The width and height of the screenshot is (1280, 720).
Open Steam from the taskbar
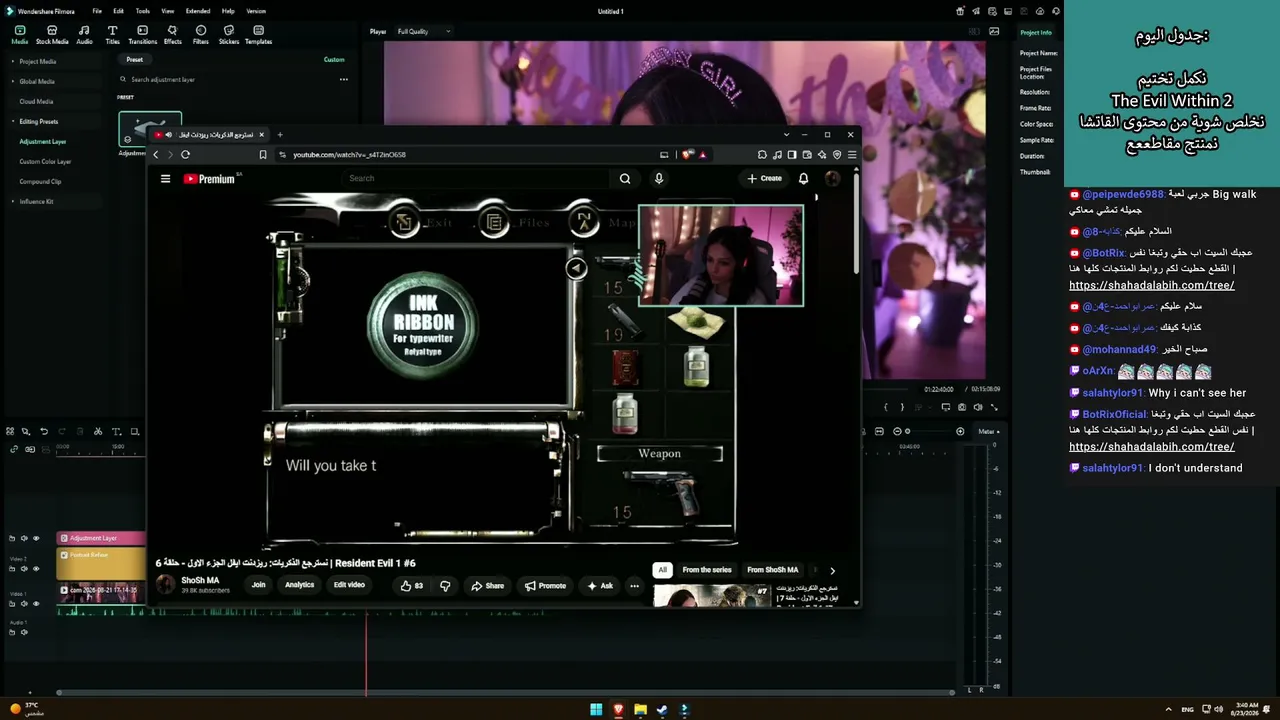(x=662, y=710)
